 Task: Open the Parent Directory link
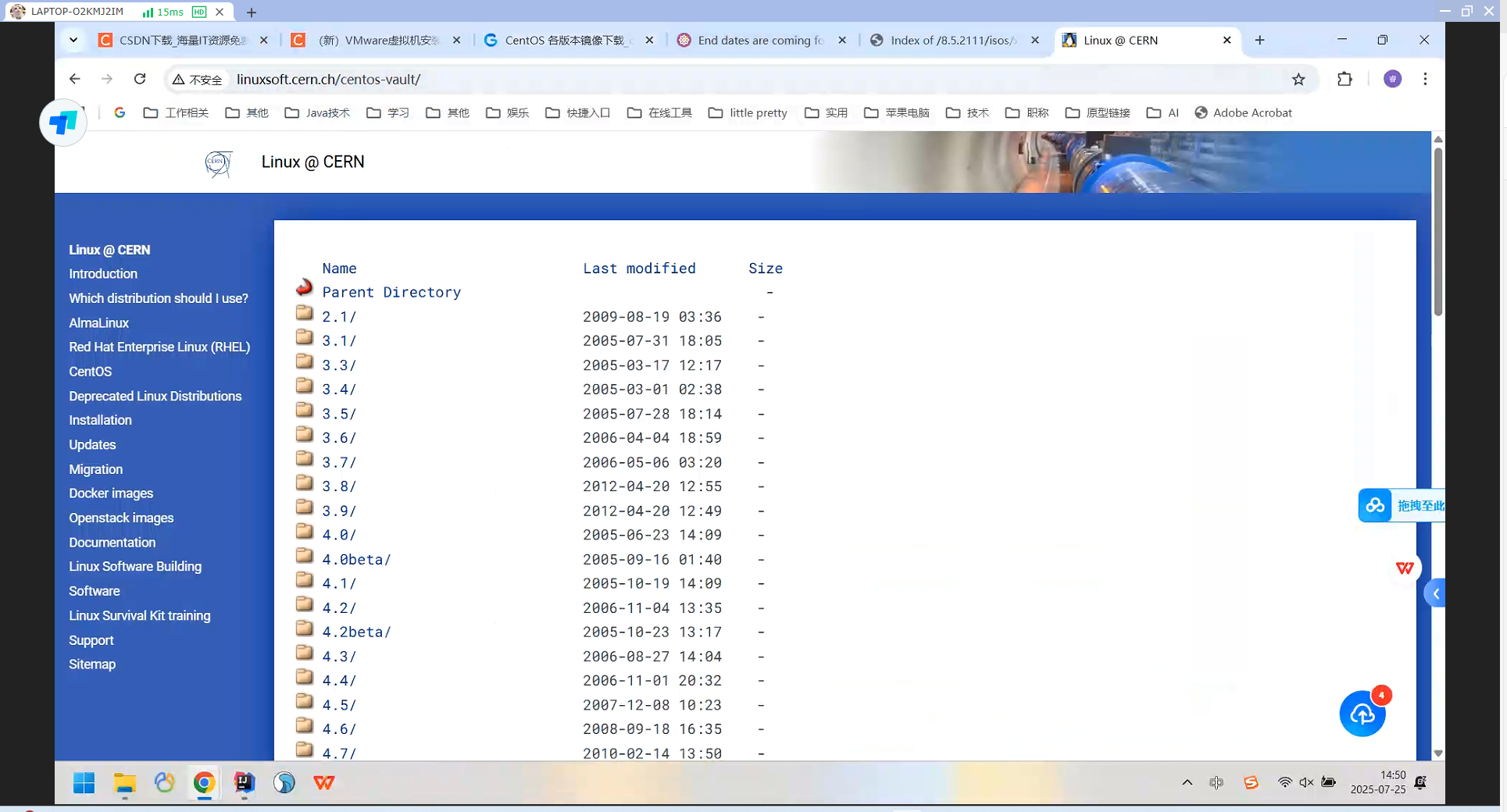391,292
